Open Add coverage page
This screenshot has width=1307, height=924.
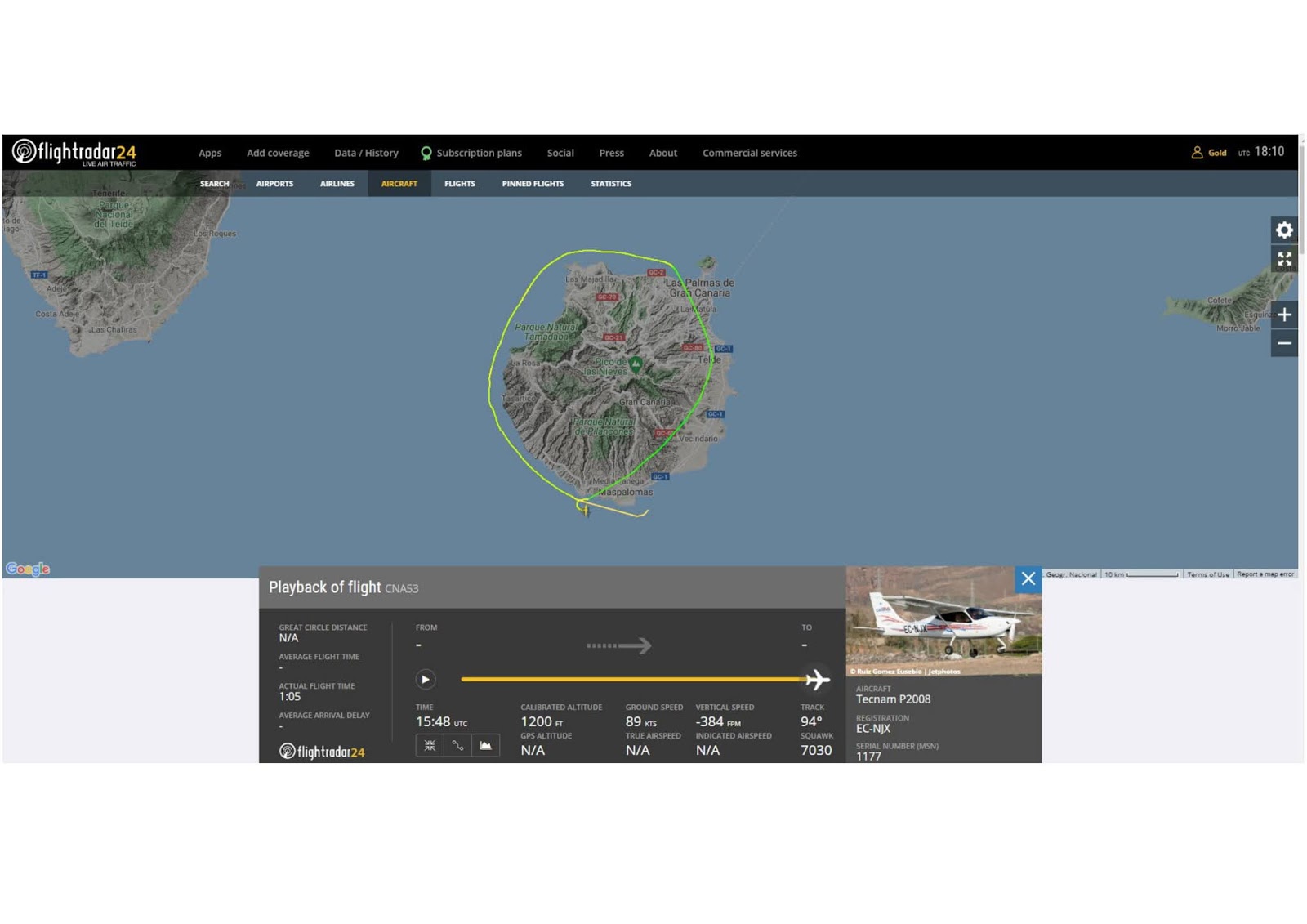[x=278, y=153]
